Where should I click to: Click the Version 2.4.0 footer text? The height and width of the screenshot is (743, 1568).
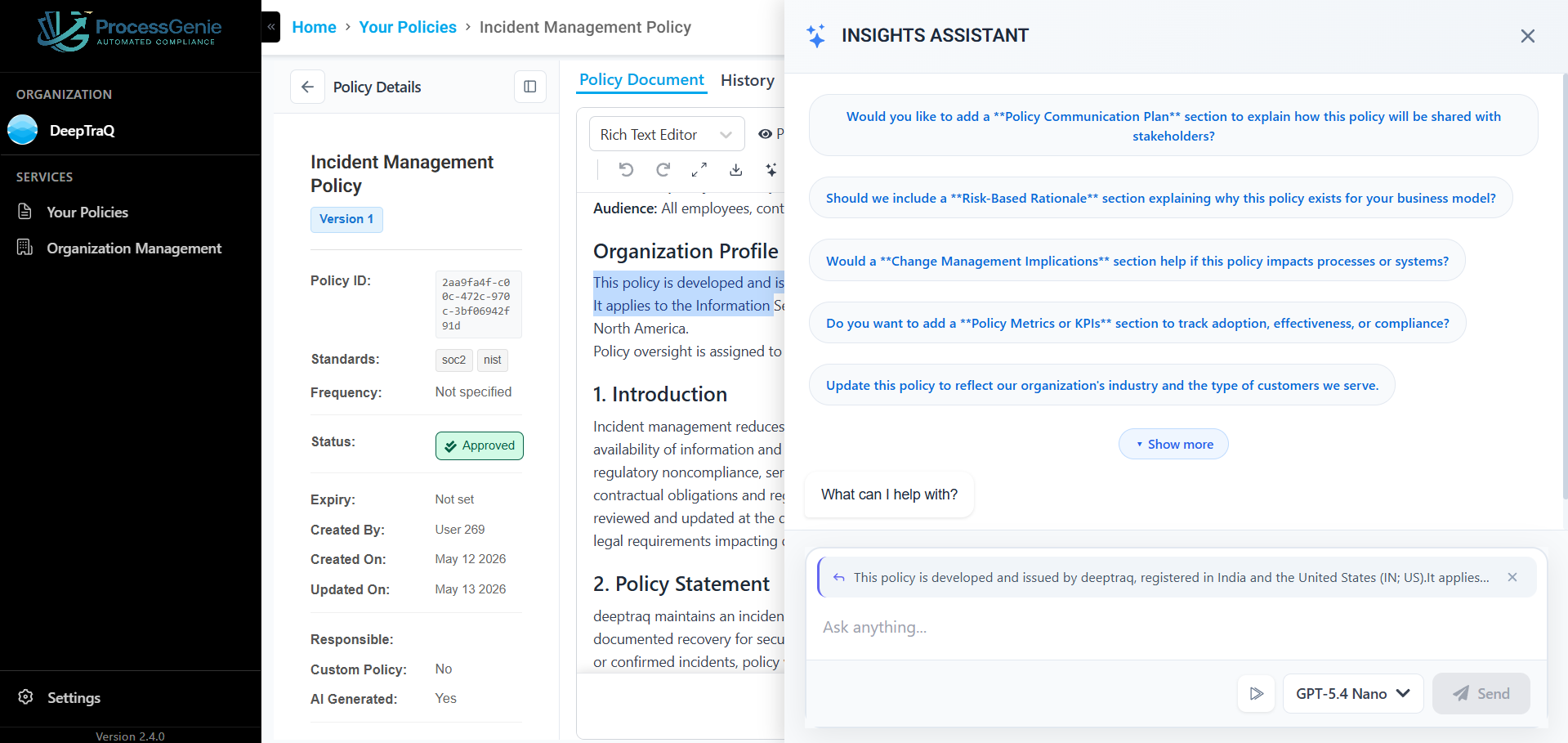click(x=130, y=736)
